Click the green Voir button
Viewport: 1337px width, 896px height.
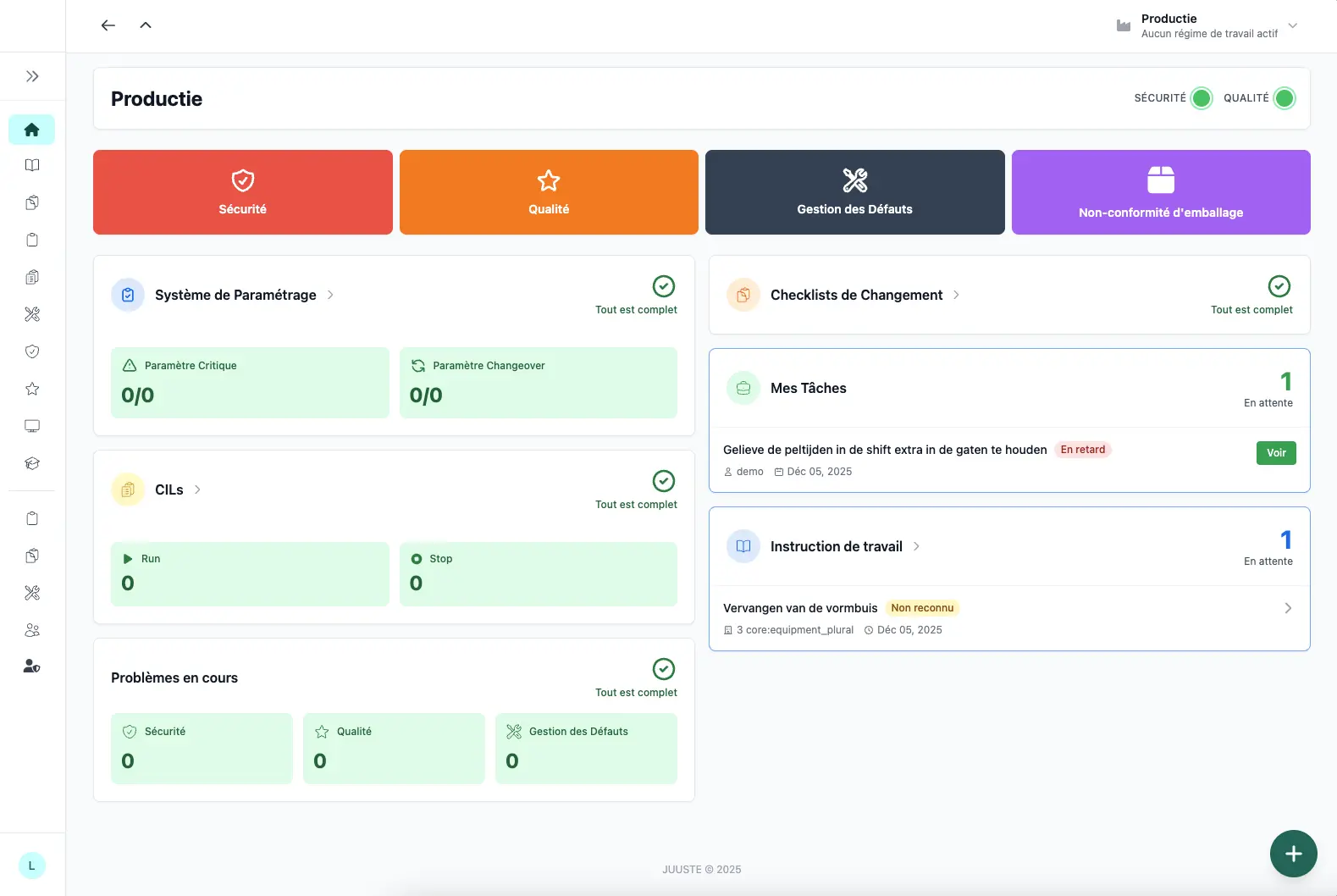(x=1276, y=453)
